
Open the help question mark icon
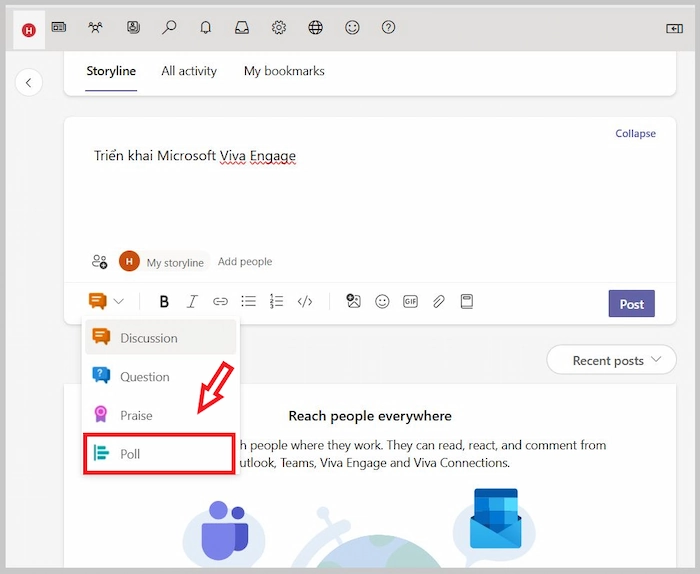388,28
